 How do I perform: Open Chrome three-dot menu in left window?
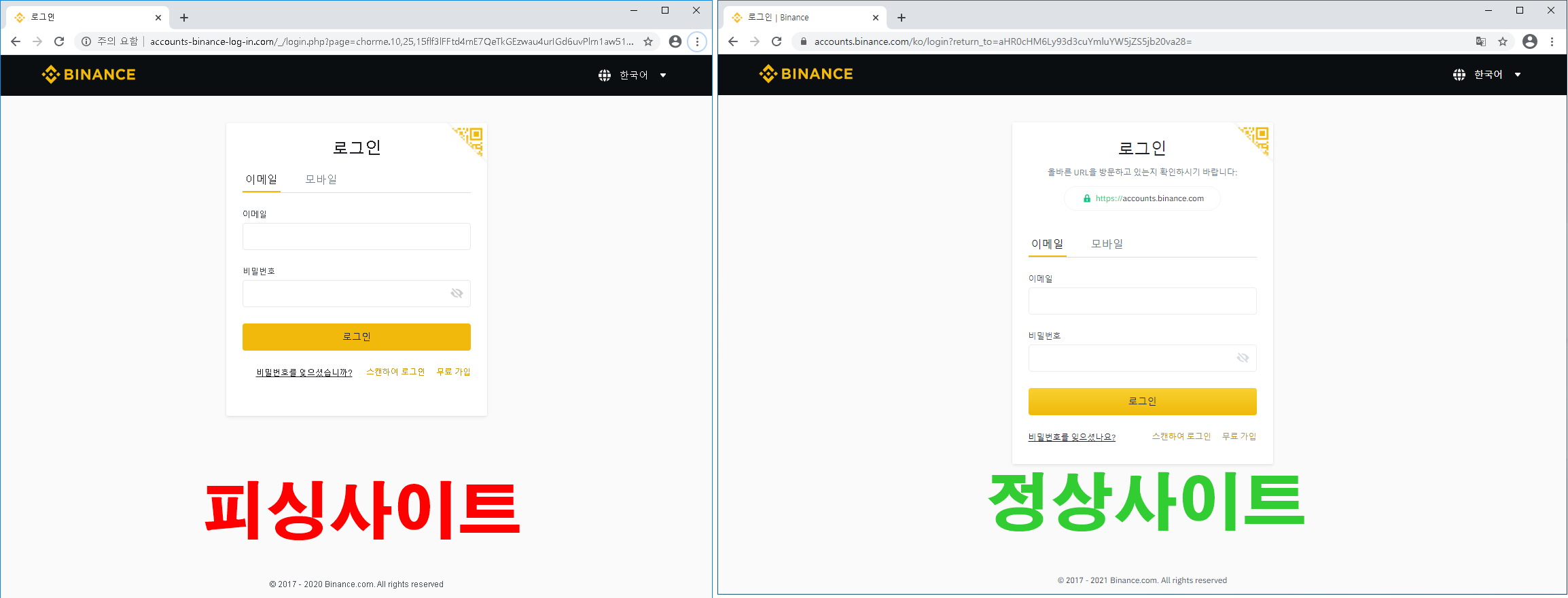697,41
